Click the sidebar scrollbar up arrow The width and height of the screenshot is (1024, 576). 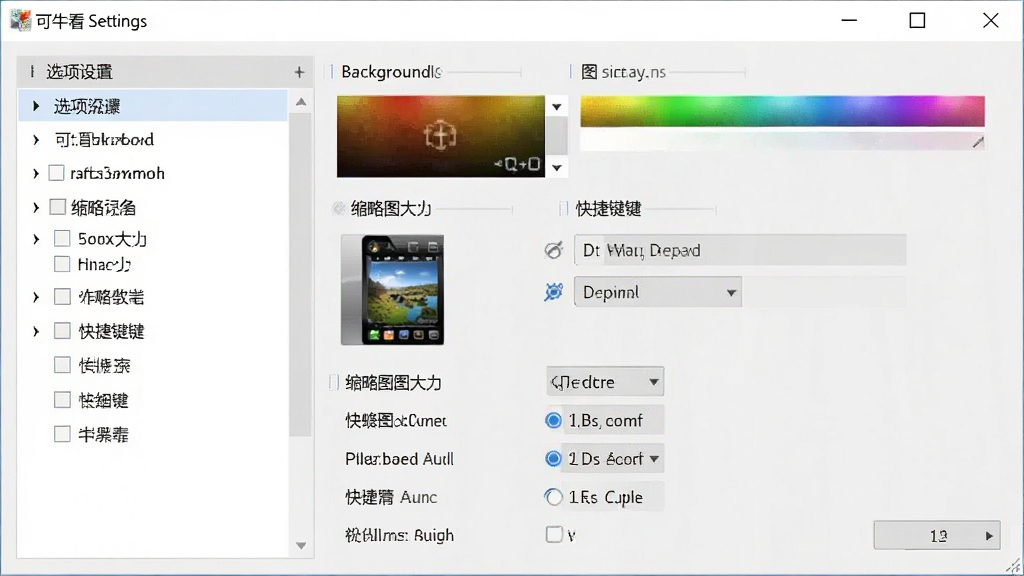pos(301,102)
